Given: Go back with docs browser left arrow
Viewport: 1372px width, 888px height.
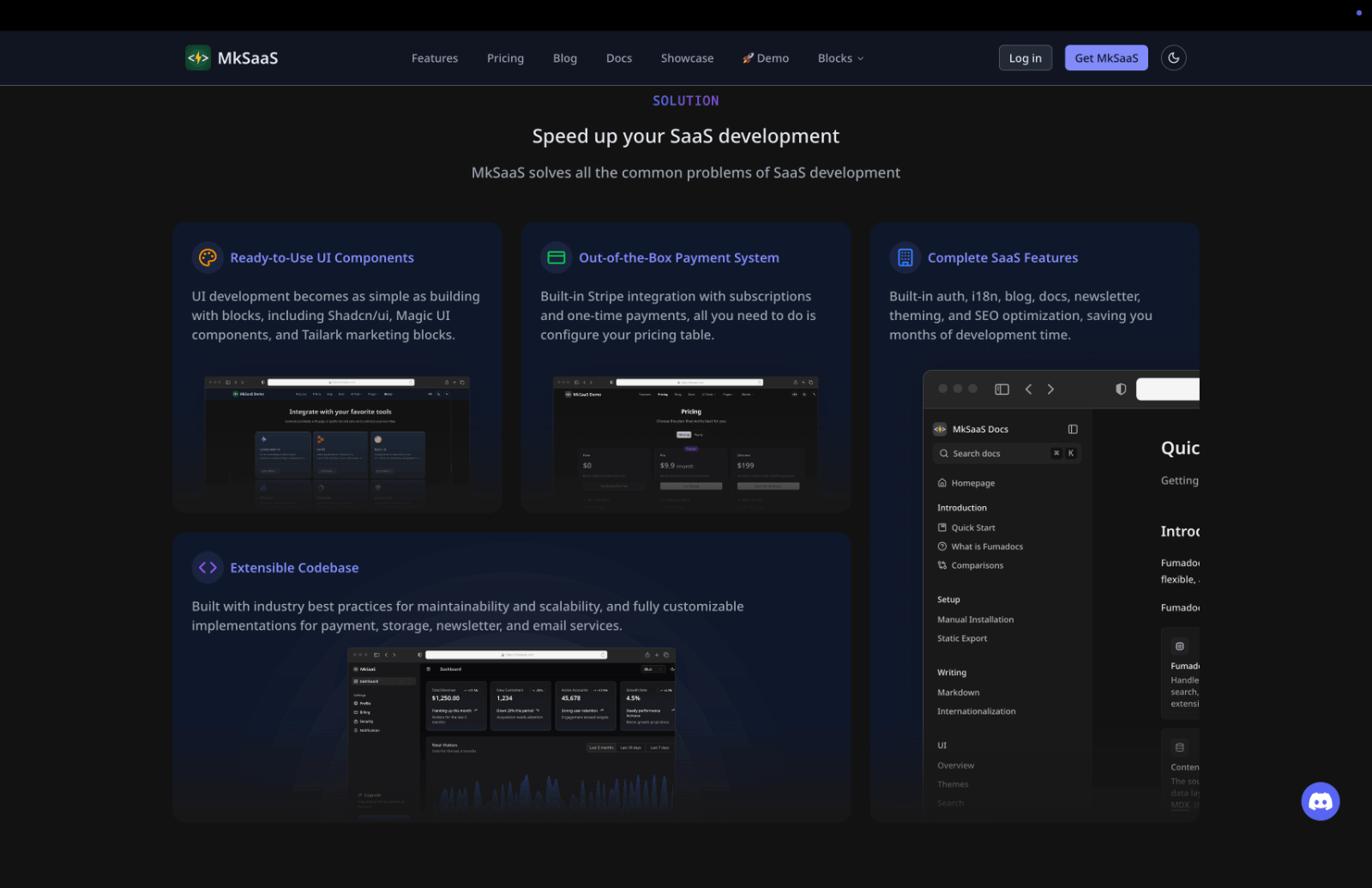Looking at the screenshot, I should (1028, 390).
